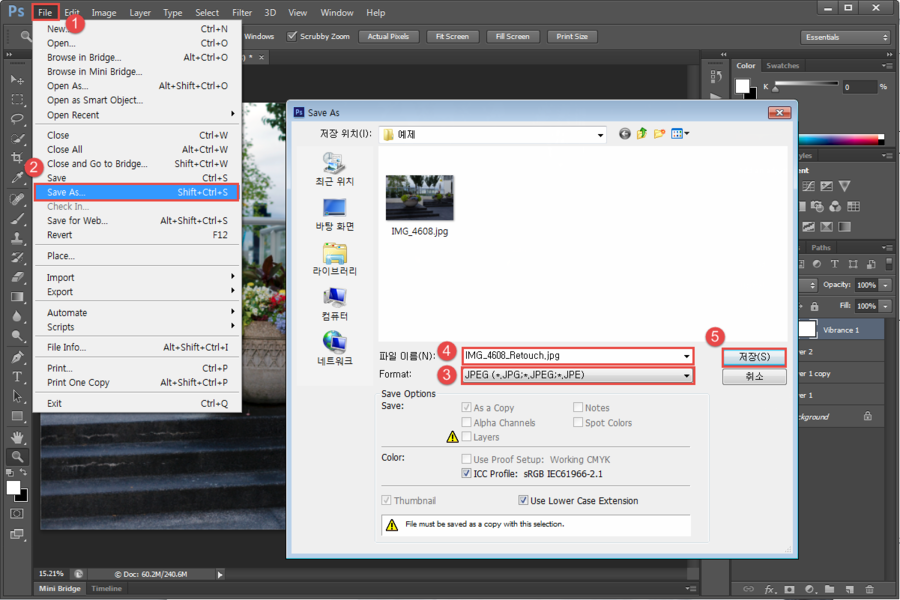Click filename field IMG_4608_Retouch.jpg
900x600 pixels.
[577, 356]
